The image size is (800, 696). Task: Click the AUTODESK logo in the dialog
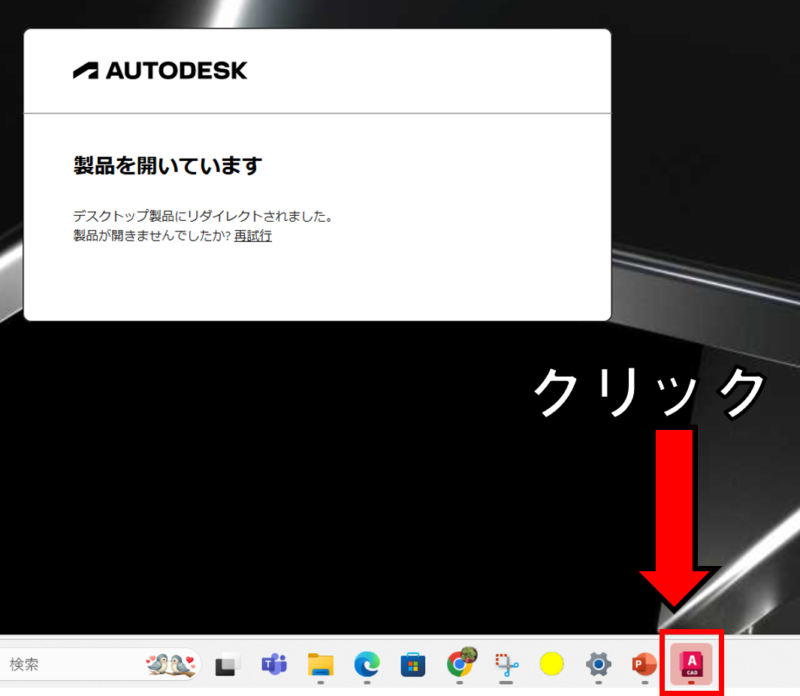coord(160,70)
